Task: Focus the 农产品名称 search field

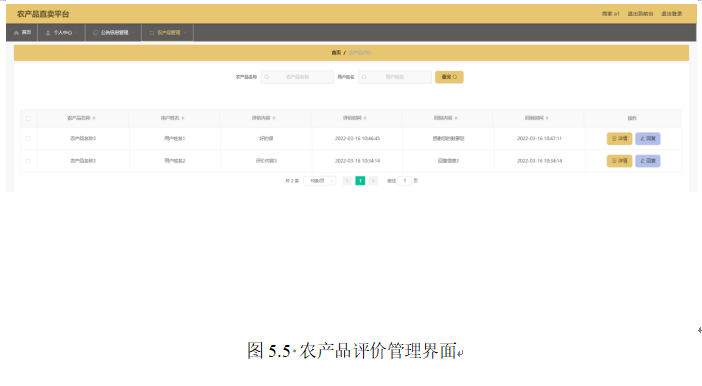Action: (297, 77)
